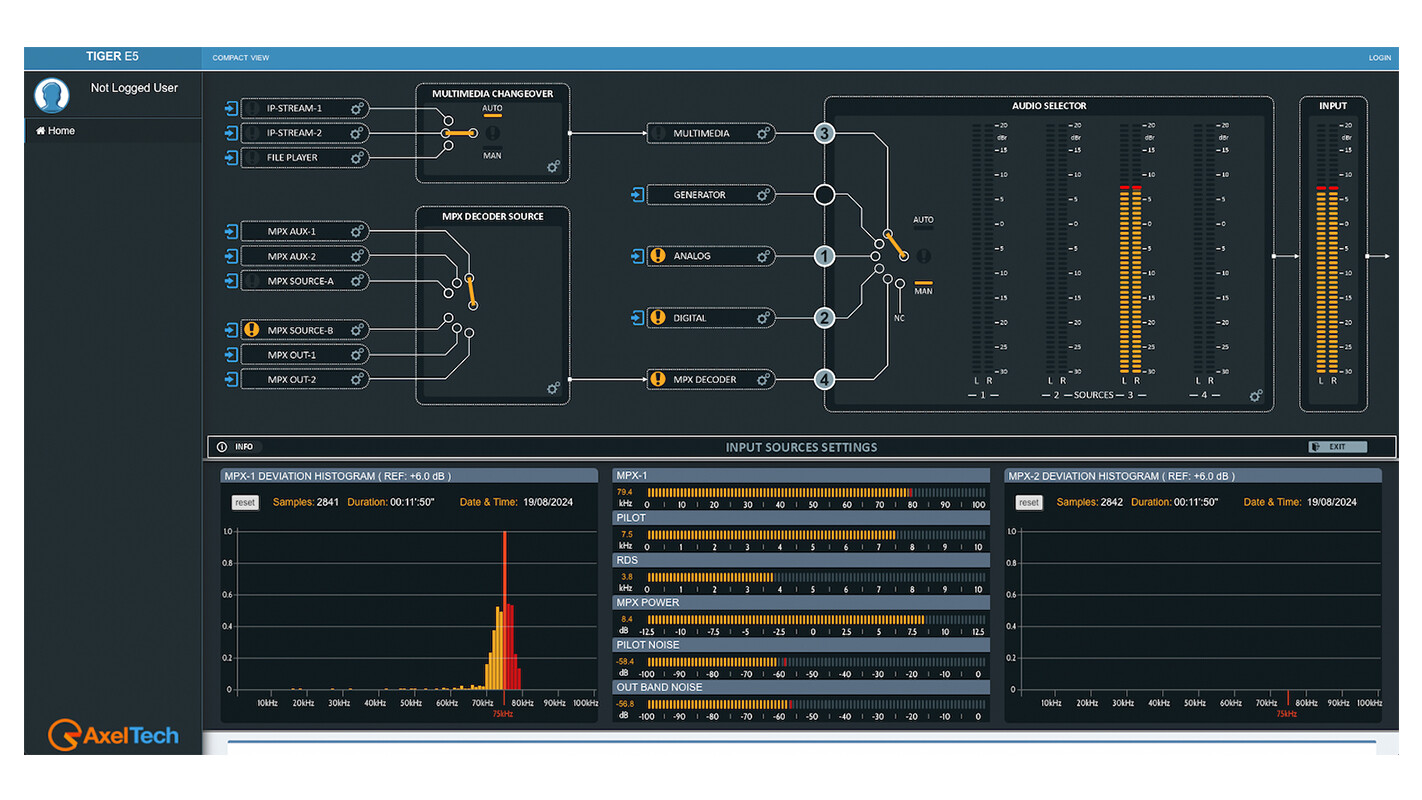Image resolution: width=1422 pixels, height=800 pixels.
Task: Click the LOGIN link
Action: pos(1379,58)
